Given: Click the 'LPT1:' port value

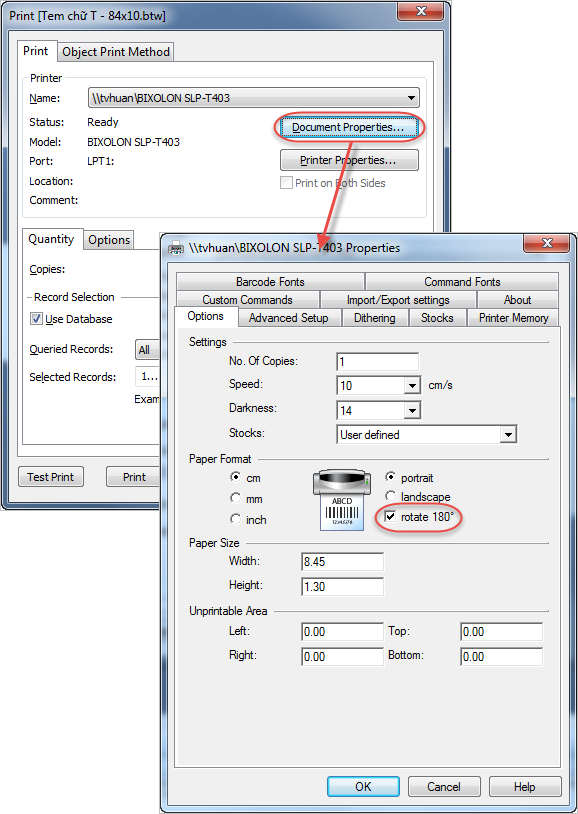Looking at the screenshot, I should (101, 161).
